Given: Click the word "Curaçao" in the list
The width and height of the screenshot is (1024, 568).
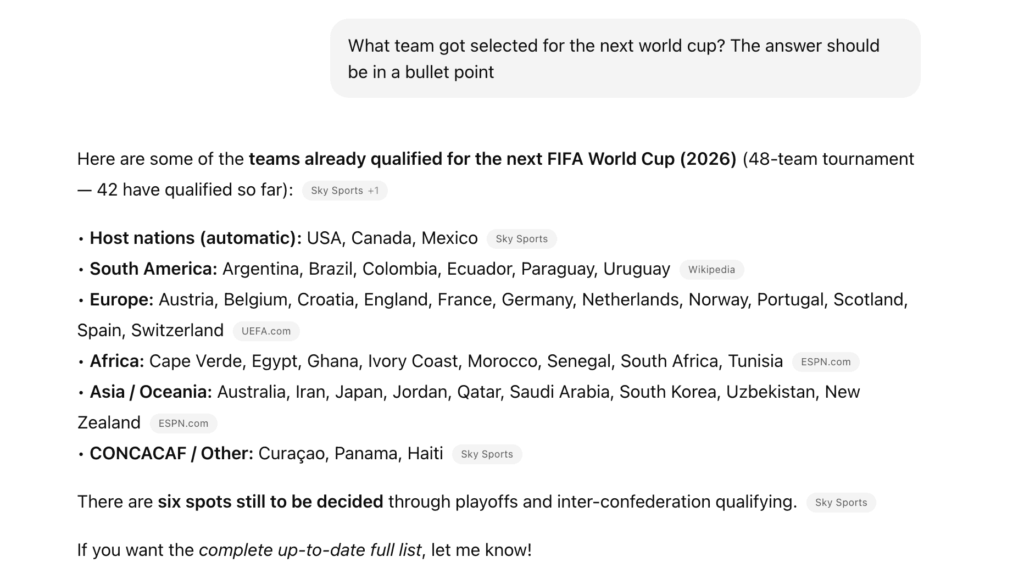Looking at the screenshot, I should (292, 453).
